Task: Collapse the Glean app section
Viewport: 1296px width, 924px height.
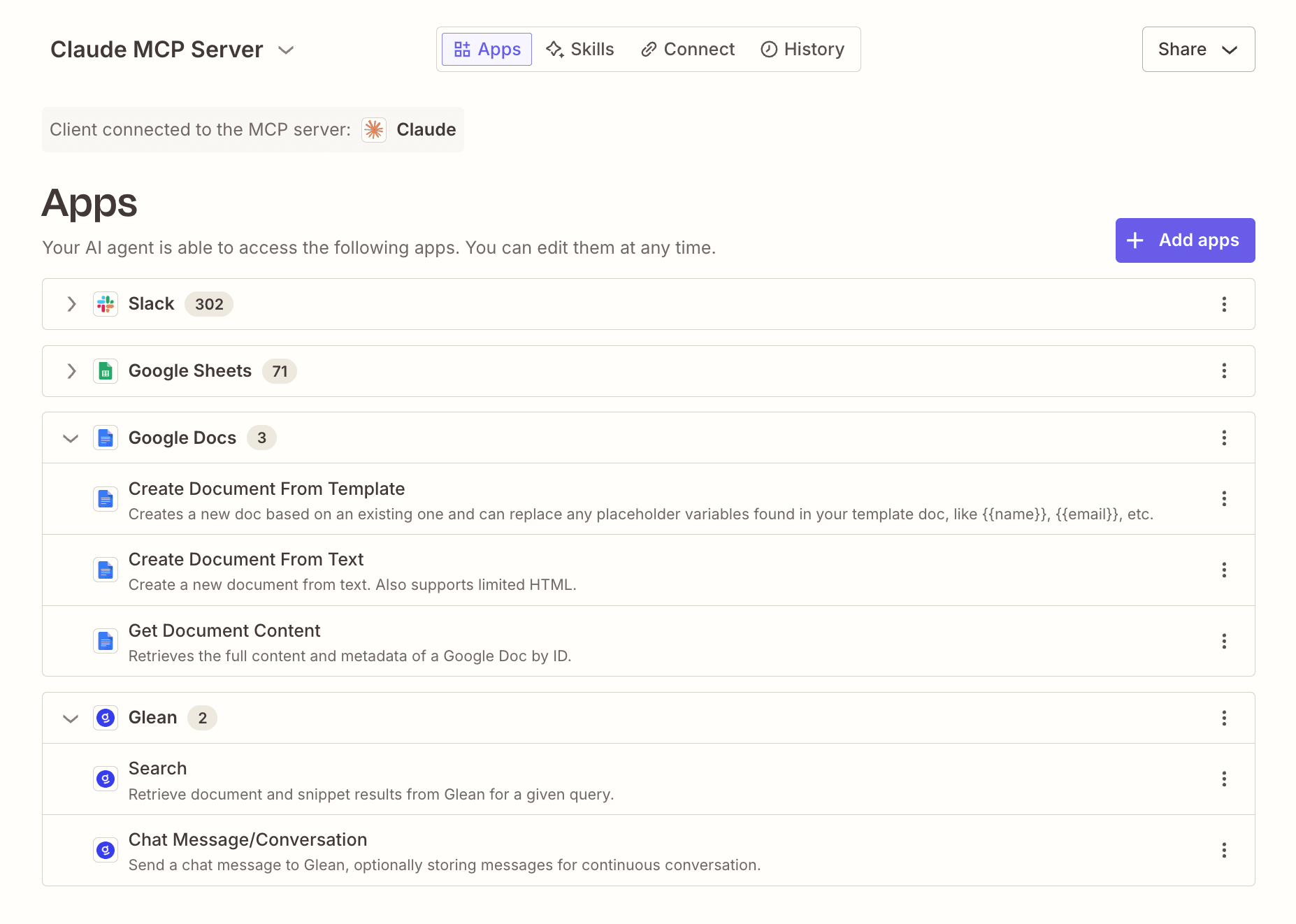Action: point(71,719)
